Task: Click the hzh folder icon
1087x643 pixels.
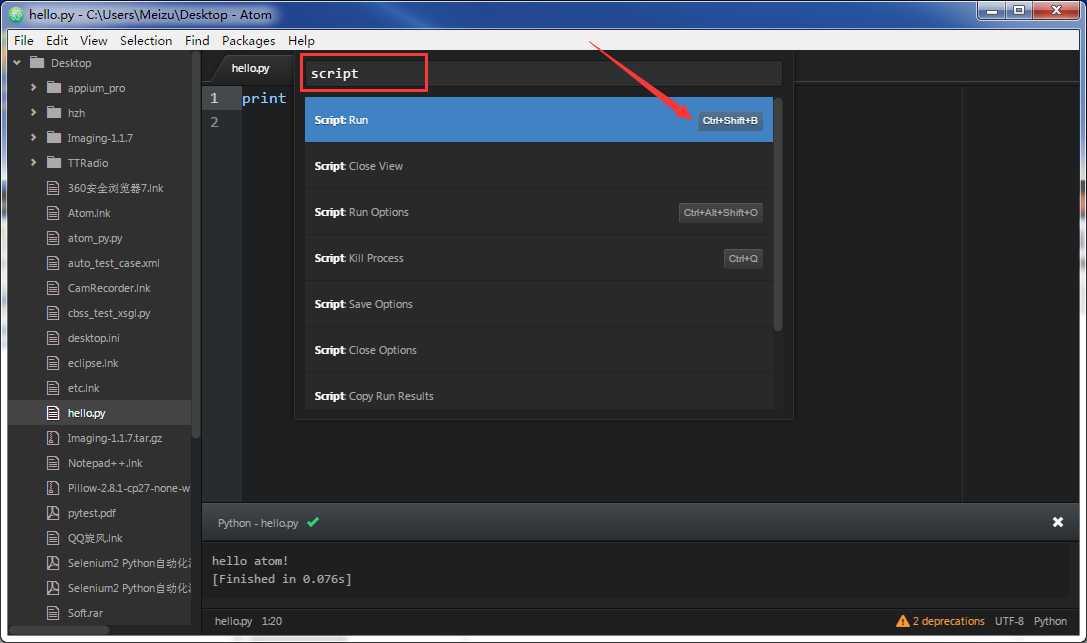Action: (x=53, y=112)
